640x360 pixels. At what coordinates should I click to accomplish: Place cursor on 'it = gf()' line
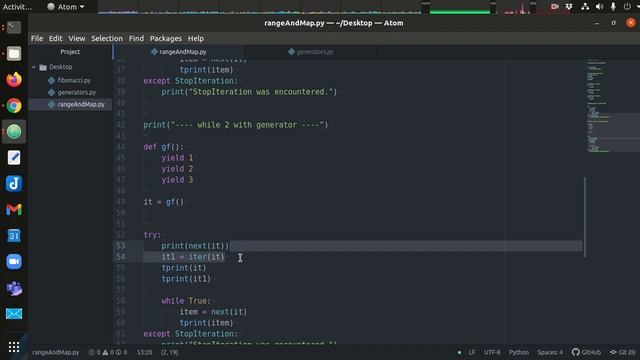tap(164, 202)
